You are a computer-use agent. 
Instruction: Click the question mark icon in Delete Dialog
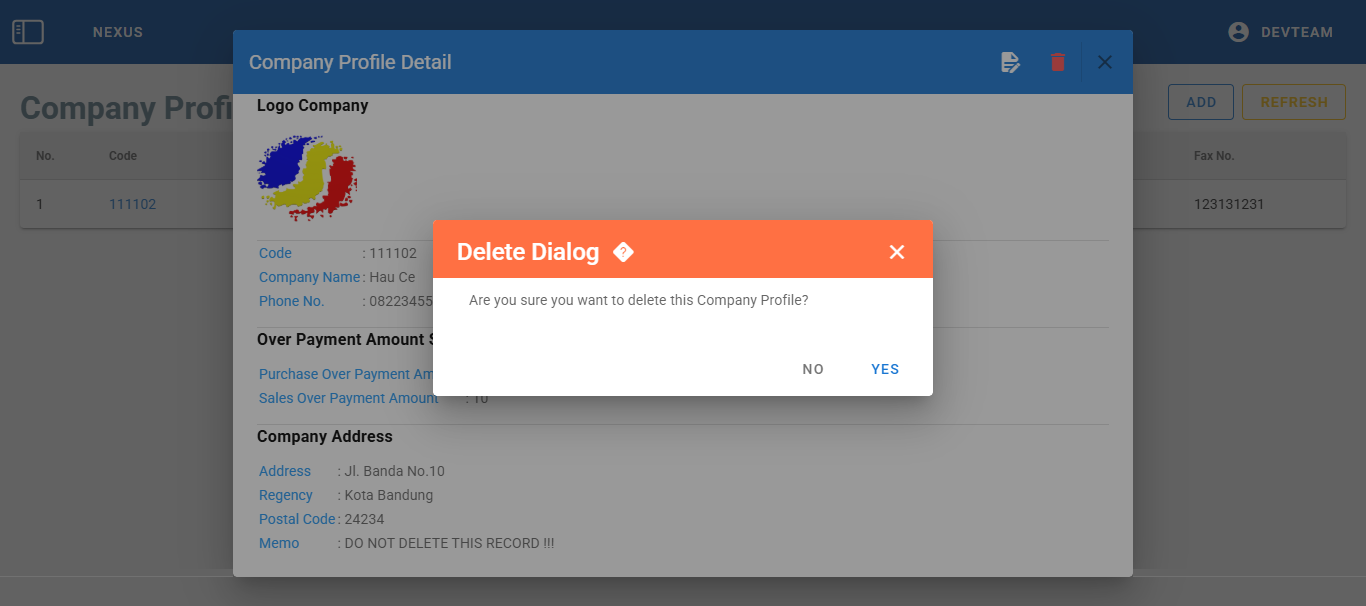(x=623, y=252)
